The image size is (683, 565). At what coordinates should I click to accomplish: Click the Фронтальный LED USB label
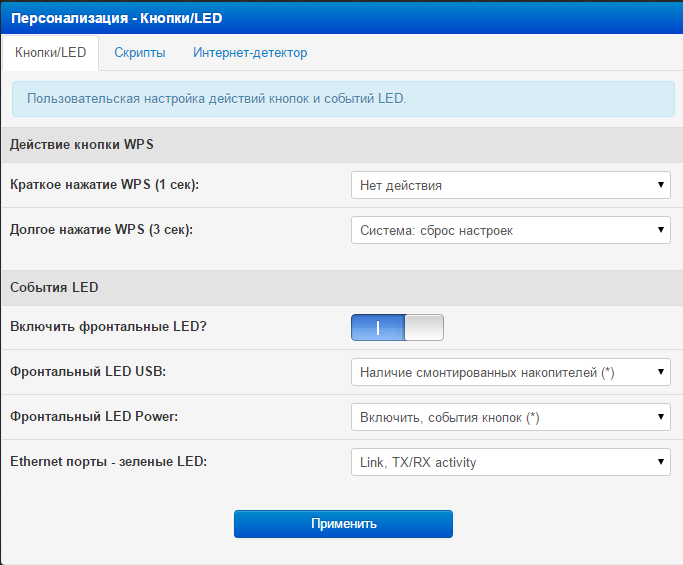point(88,372)
